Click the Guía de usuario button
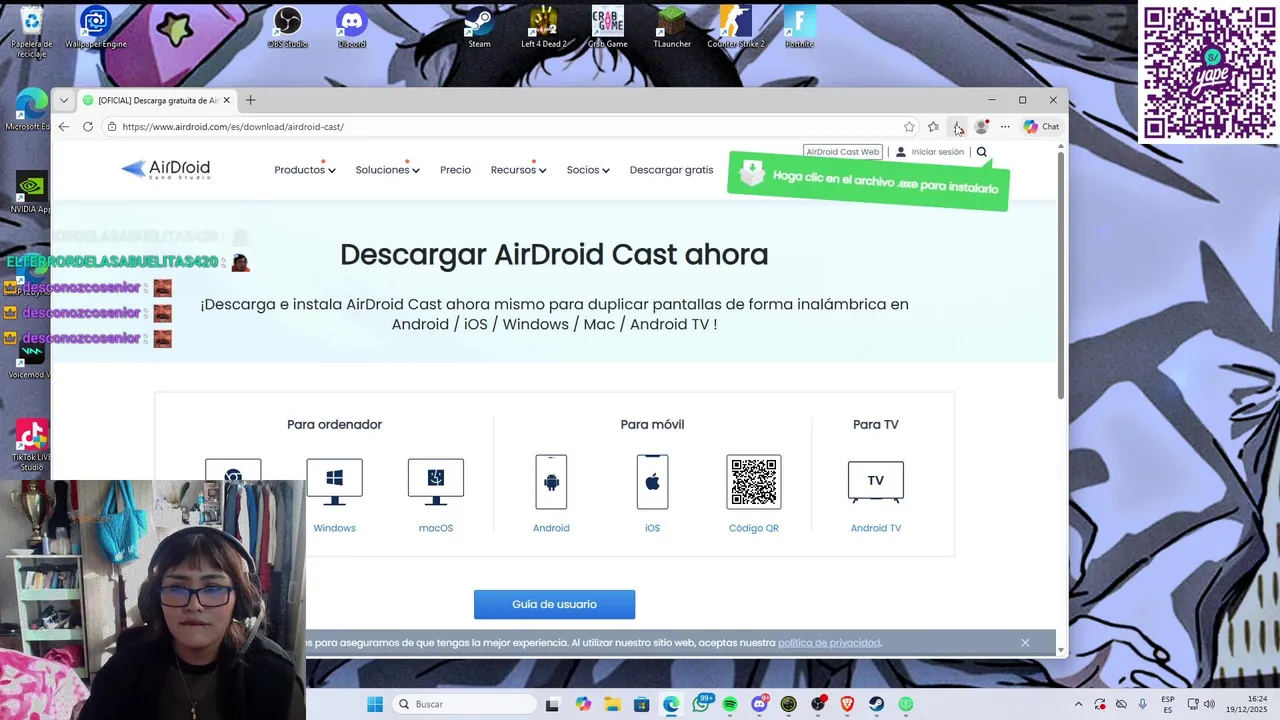Viewport: 1280px width, 720px height. pos(554,604)
